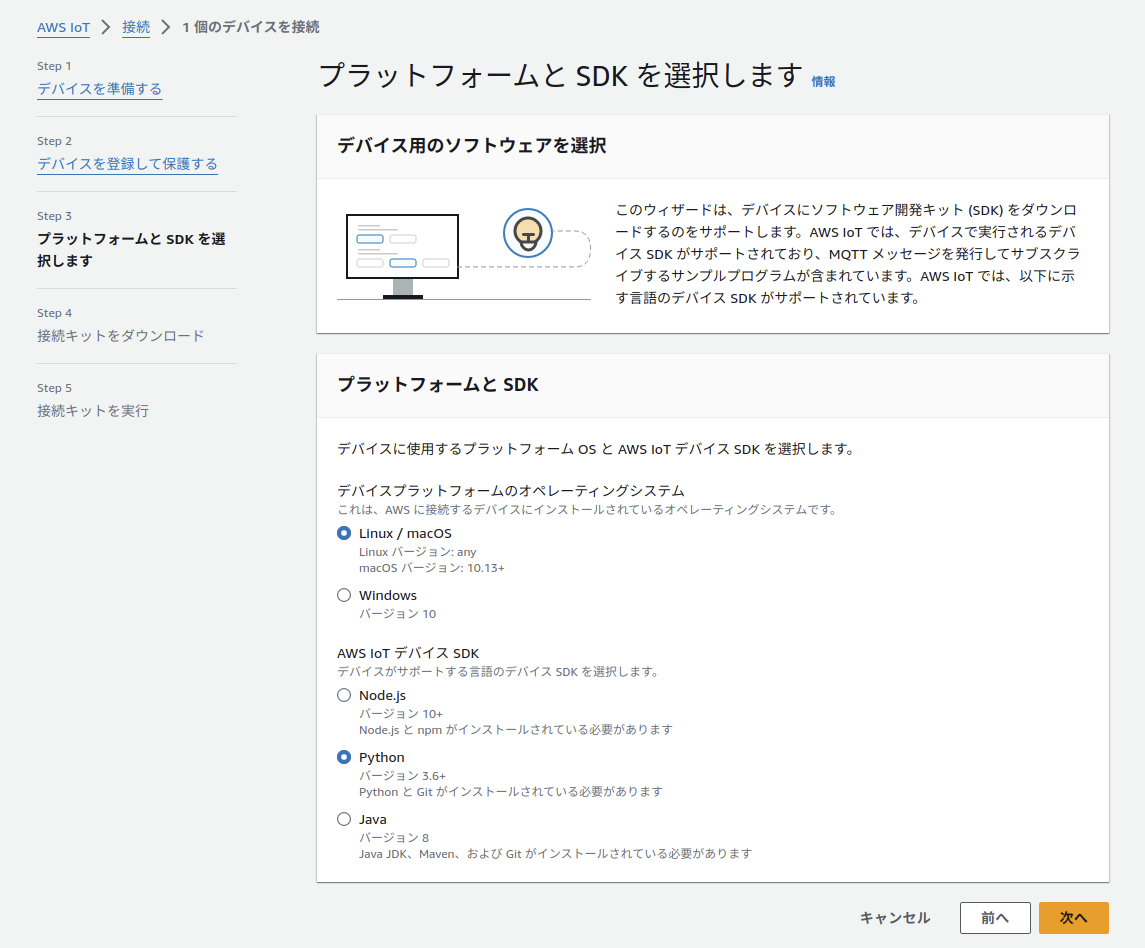Click the デバイス用のソフトウェアを選択 section header
Screen dimensions: 1145x948
[475, 146]
